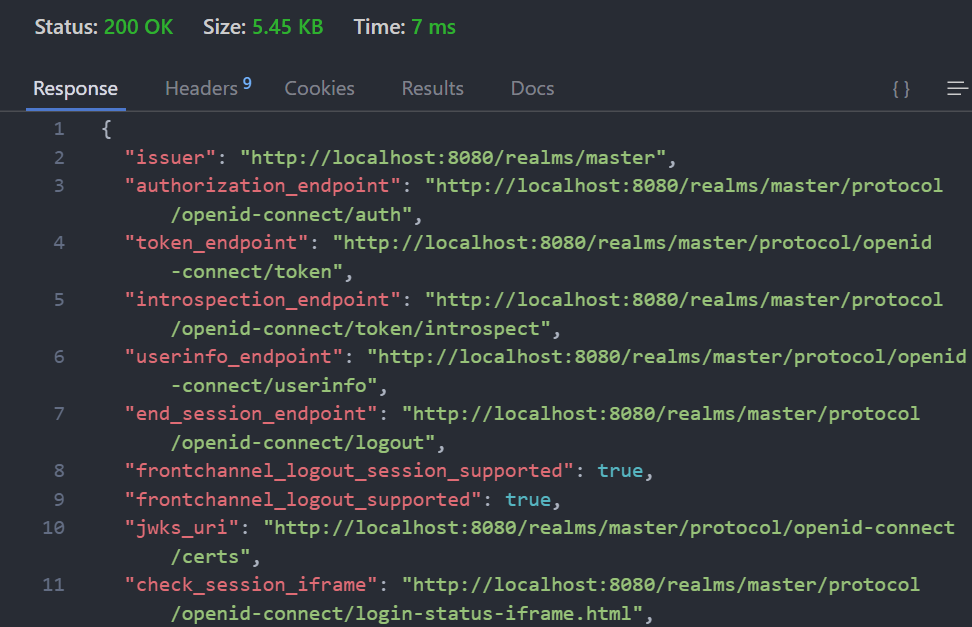Click the Status 200 OK indicator
Viewport: 972px width, 627px height.
click(x=103, y=27)
